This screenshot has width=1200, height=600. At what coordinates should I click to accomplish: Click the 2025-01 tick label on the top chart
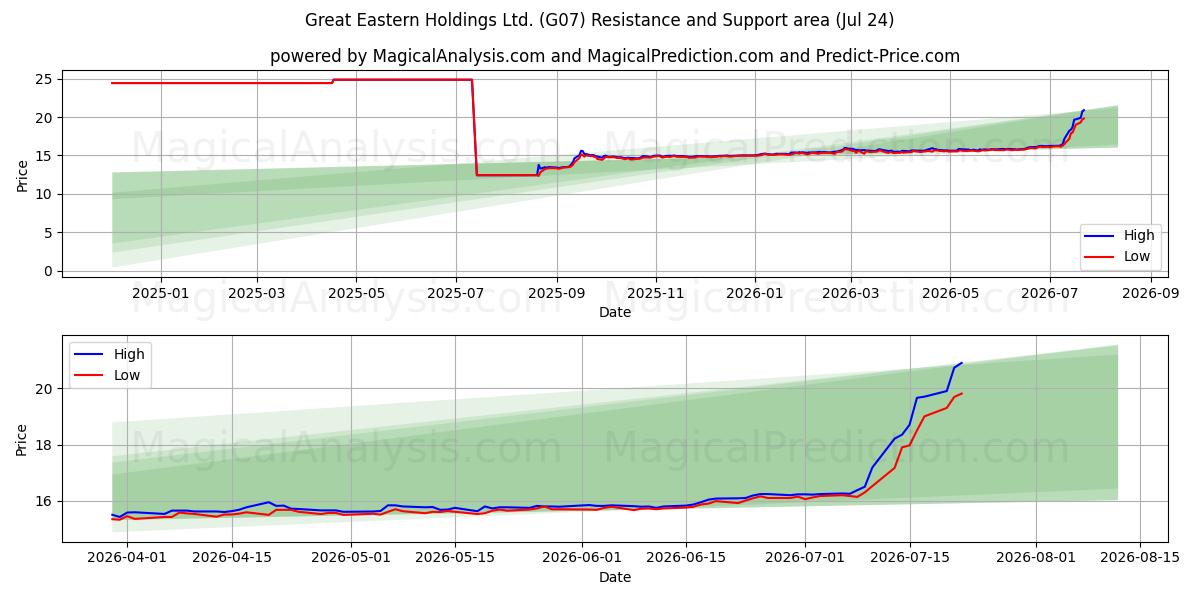point(160,293)
